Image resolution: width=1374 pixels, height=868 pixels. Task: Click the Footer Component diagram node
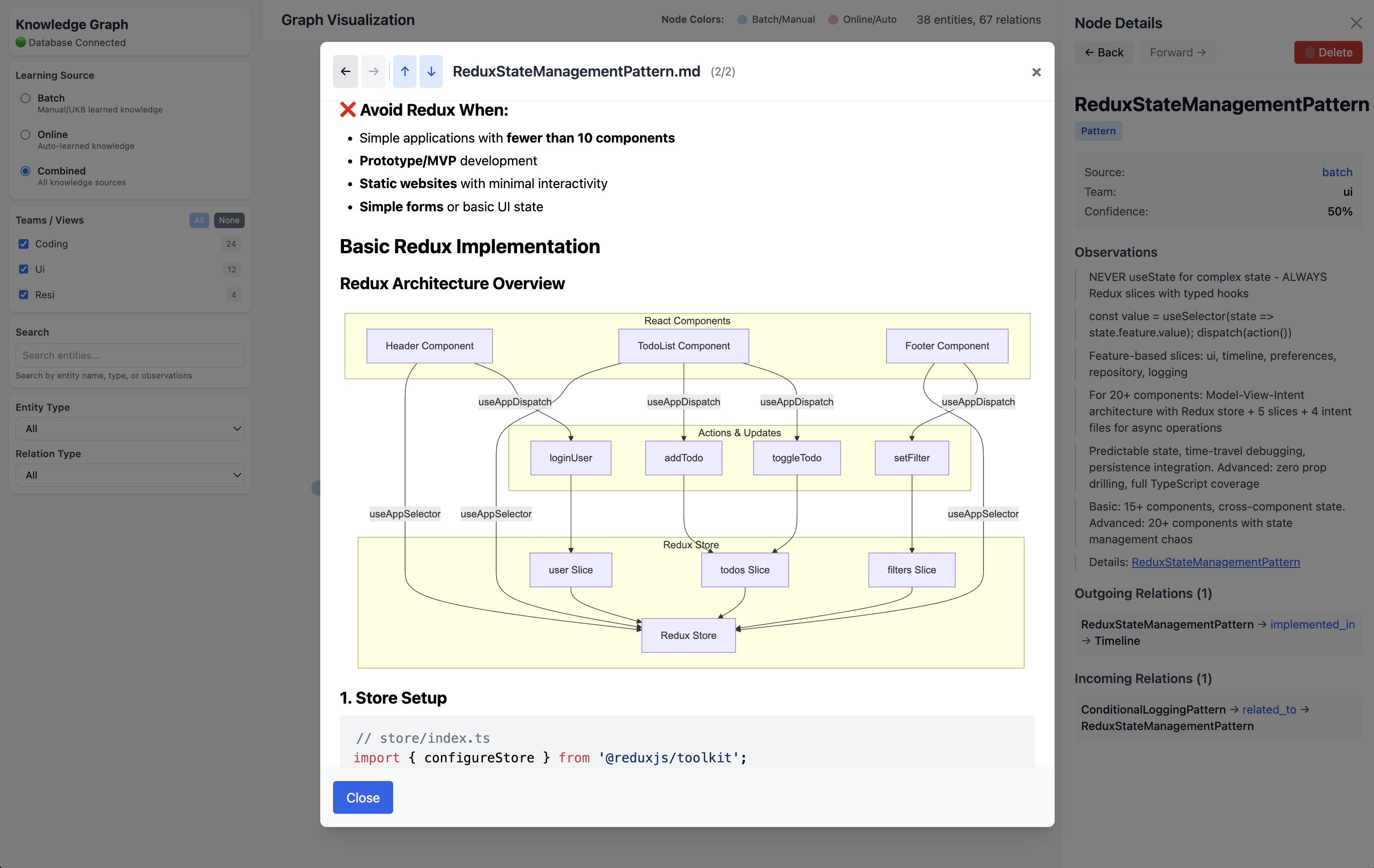point(947,346)
